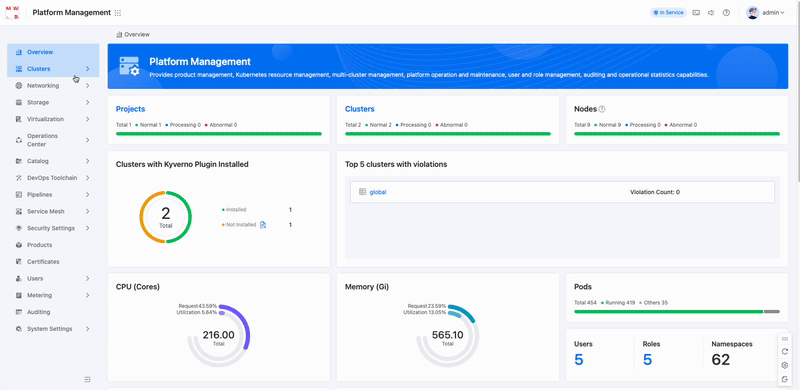Viewport: 800px width, 390px height.
Task: Click the 'Utilization 13.05%' memory label
Action: point(425,312)
